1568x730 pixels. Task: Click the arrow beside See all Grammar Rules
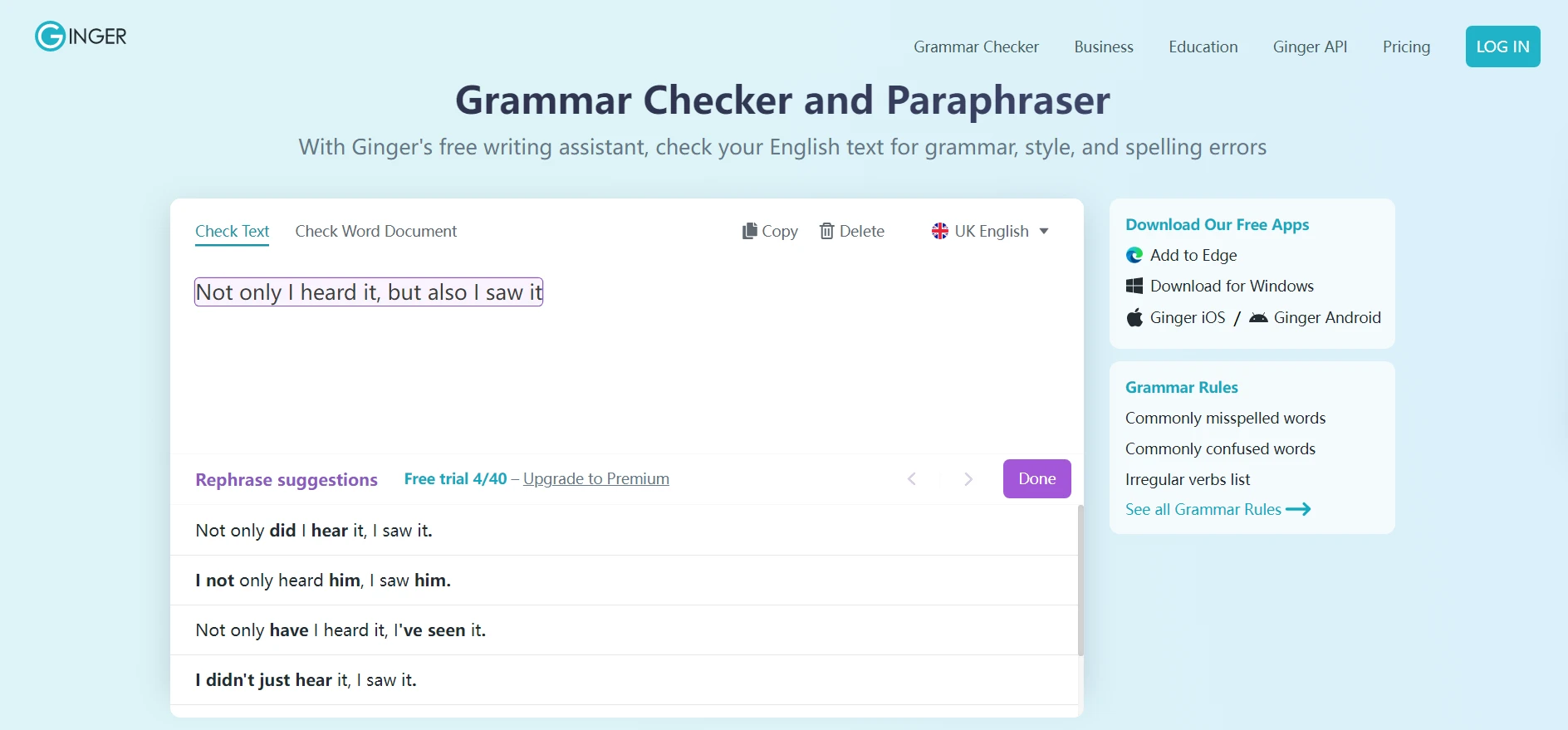click(1298, 509)
